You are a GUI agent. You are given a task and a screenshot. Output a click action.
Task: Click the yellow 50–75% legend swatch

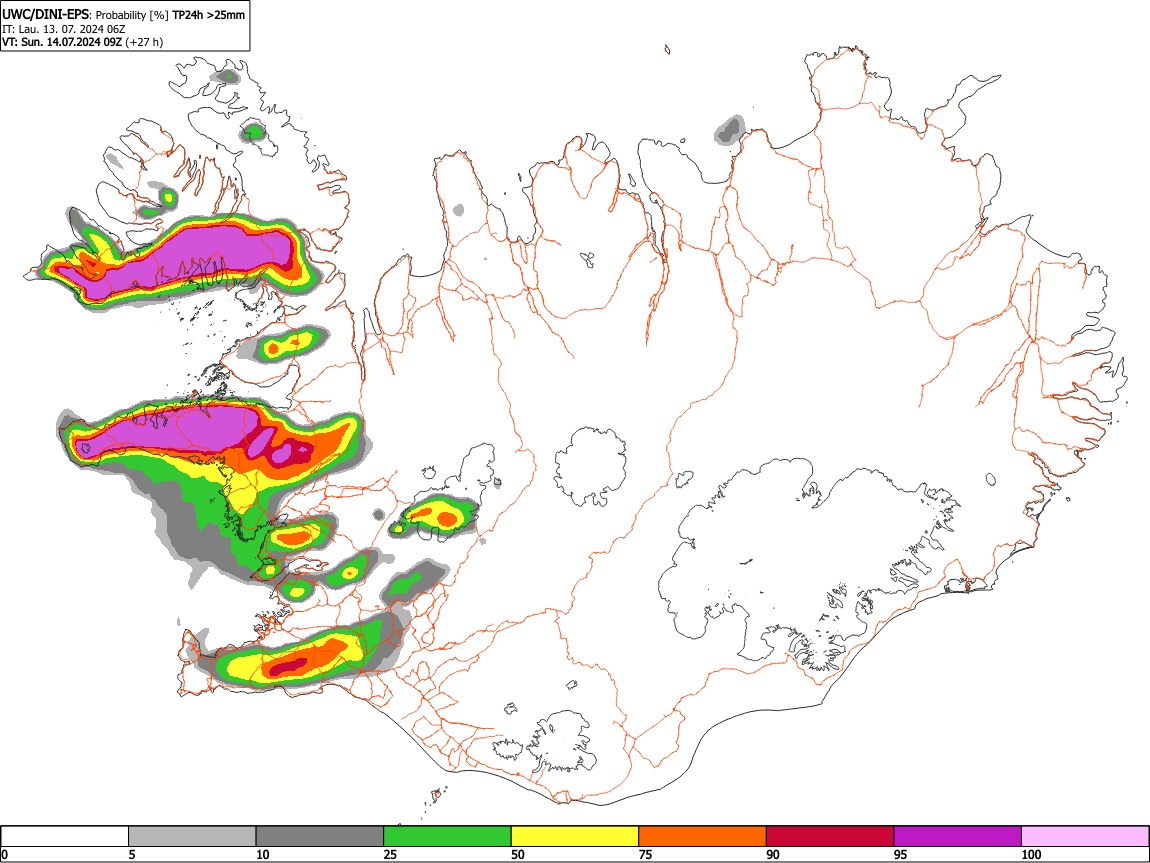(575, 836)
